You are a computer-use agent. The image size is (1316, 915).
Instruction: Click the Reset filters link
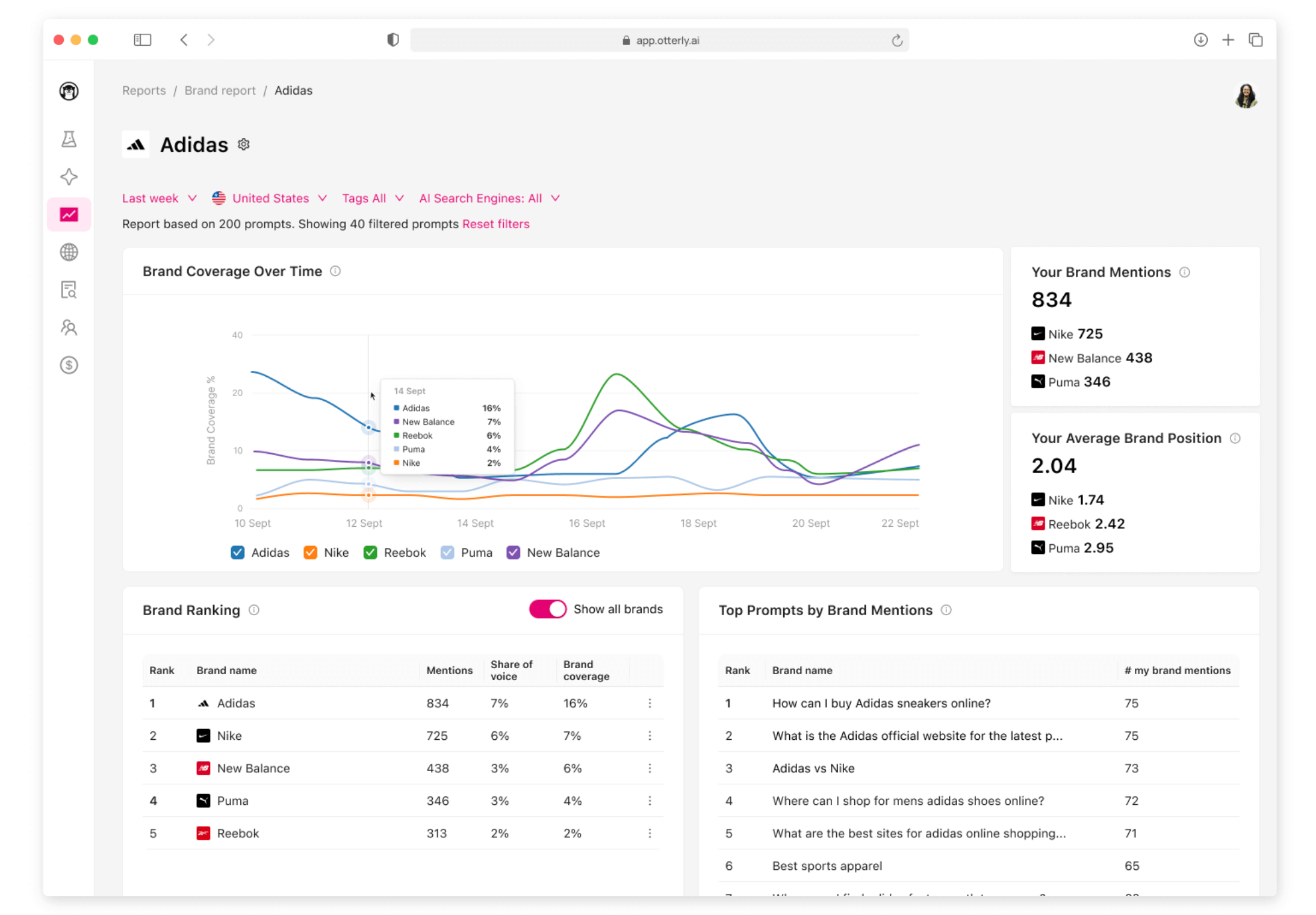(495, 223)
